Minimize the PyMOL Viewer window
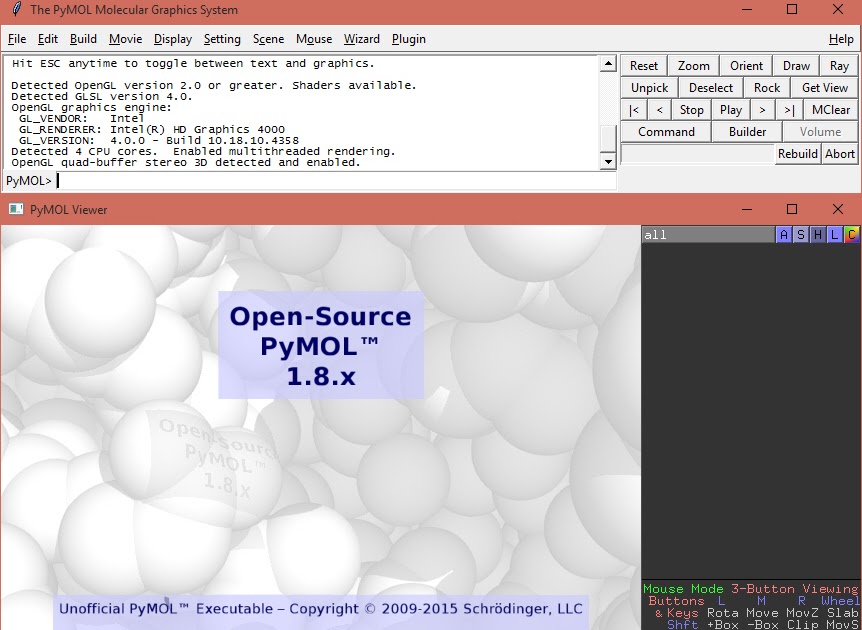 (747, 209)
